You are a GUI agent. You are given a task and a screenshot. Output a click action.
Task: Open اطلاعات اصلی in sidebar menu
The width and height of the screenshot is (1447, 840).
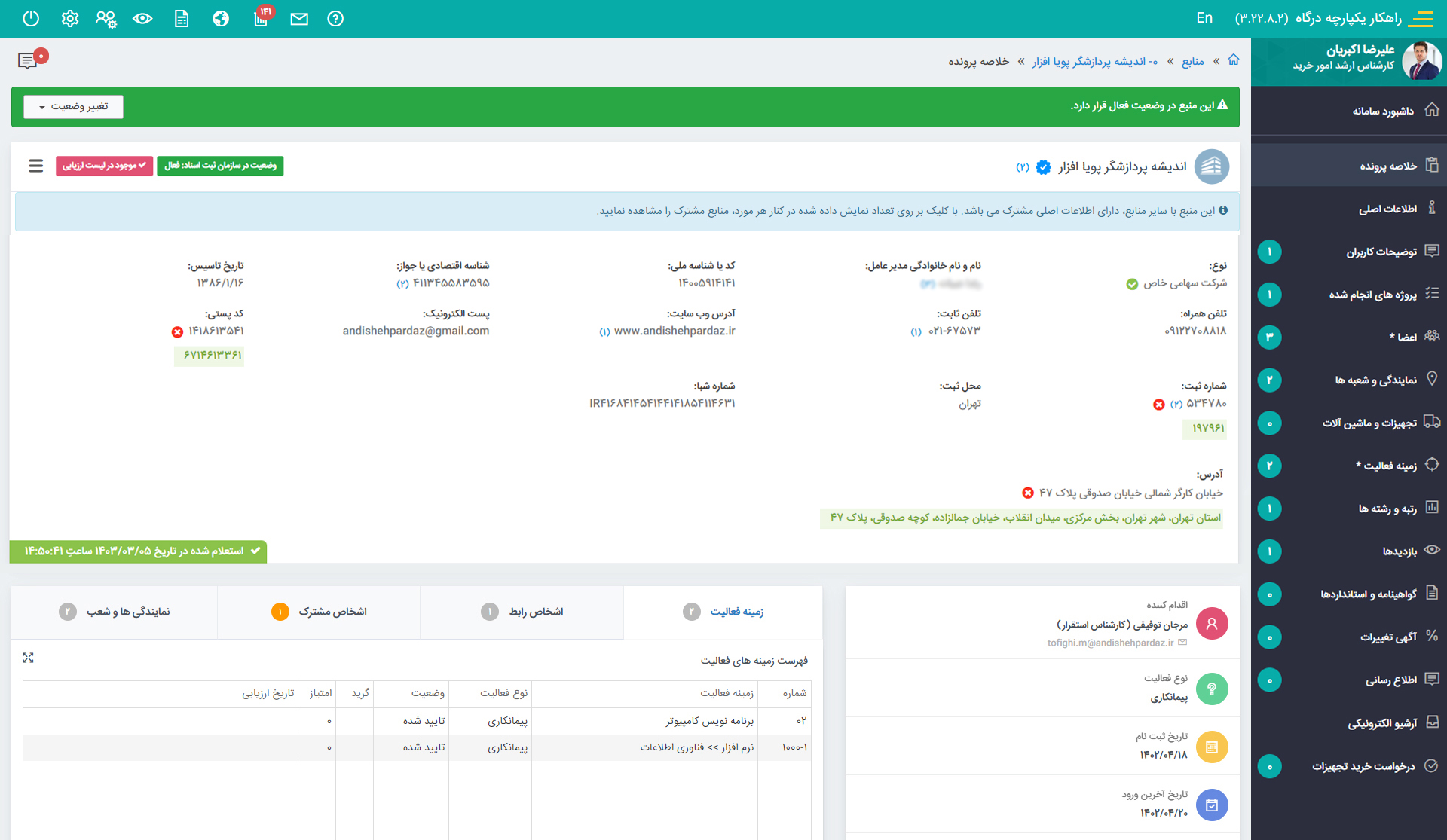(x=1387, y=209)
